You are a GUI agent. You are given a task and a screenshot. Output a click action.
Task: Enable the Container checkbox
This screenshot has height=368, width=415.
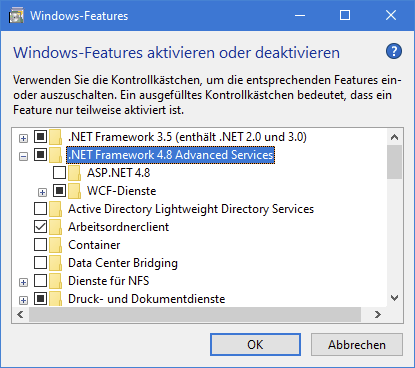point(40,245)
